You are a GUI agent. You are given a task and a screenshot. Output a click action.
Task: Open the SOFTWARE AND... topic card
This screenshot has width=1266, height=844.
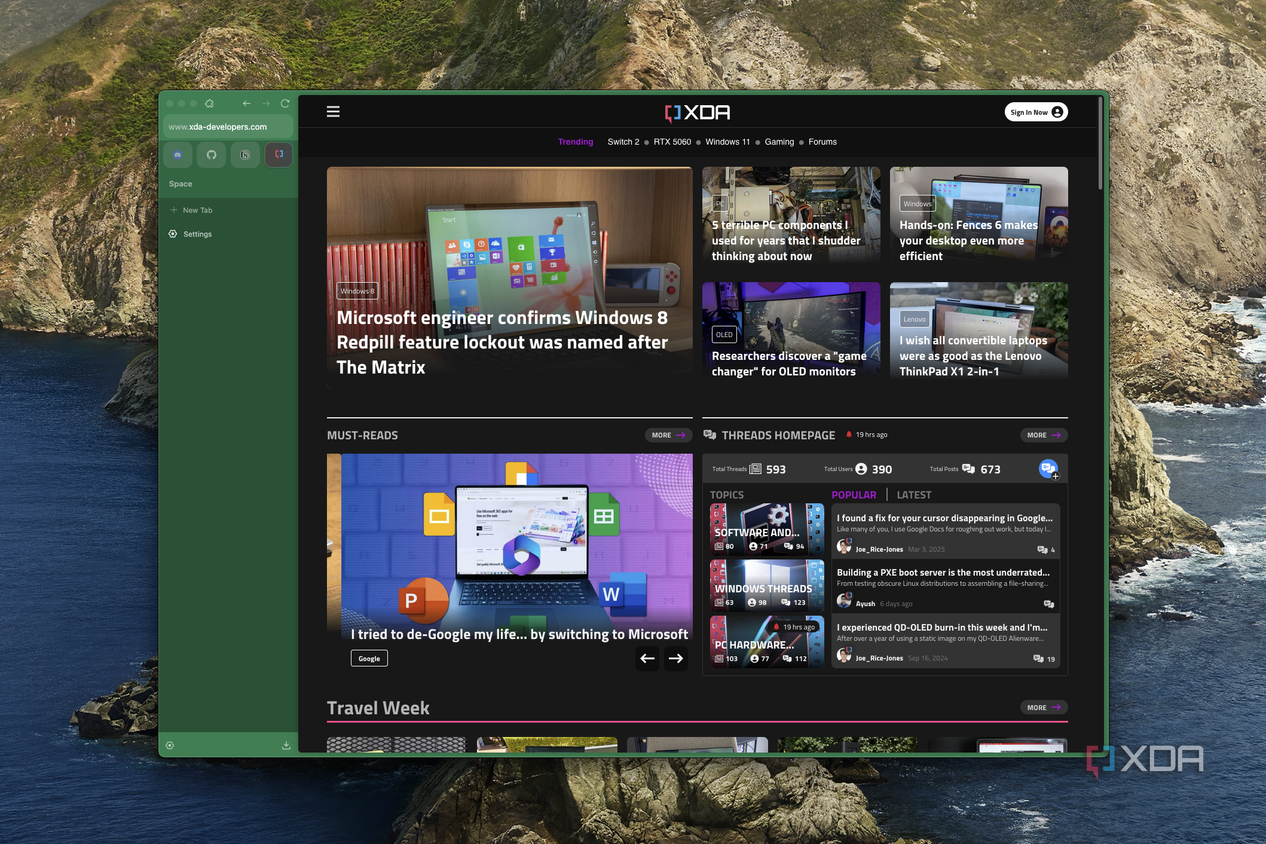767,529
